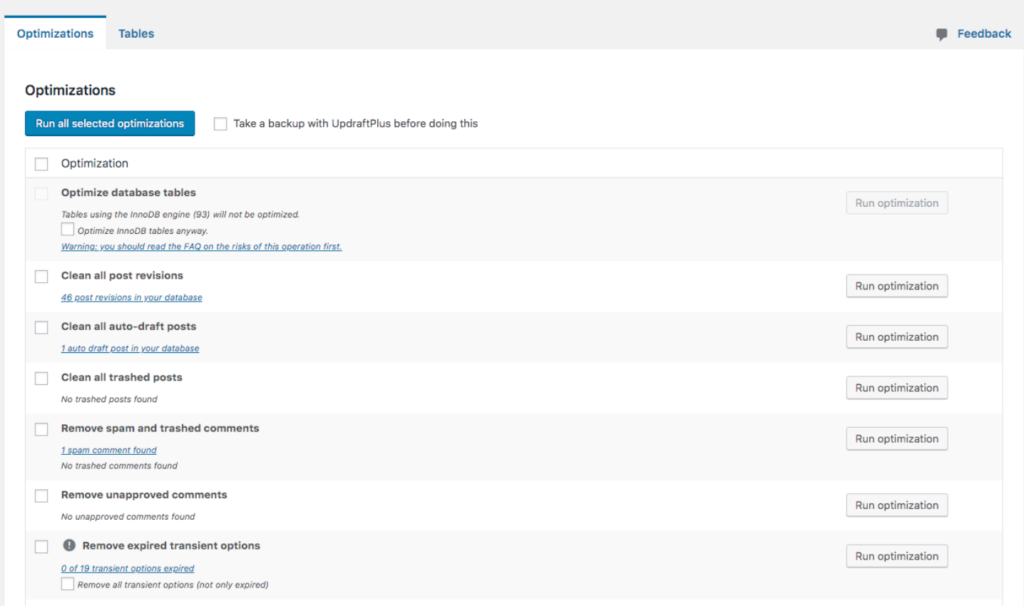
Task: Enable backup with UpdraftPlus checkbox
Action: [x=220, y=124]
